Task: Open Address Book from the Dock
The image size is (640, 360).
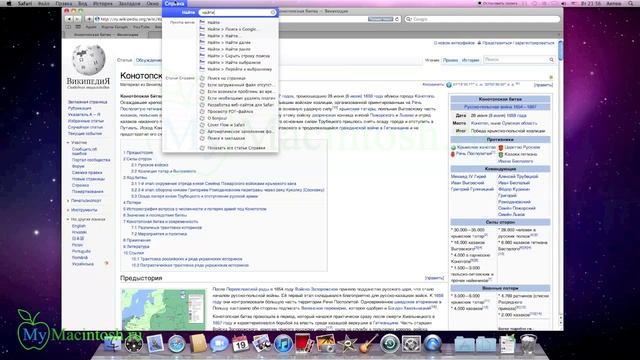Action: point(198,344)
